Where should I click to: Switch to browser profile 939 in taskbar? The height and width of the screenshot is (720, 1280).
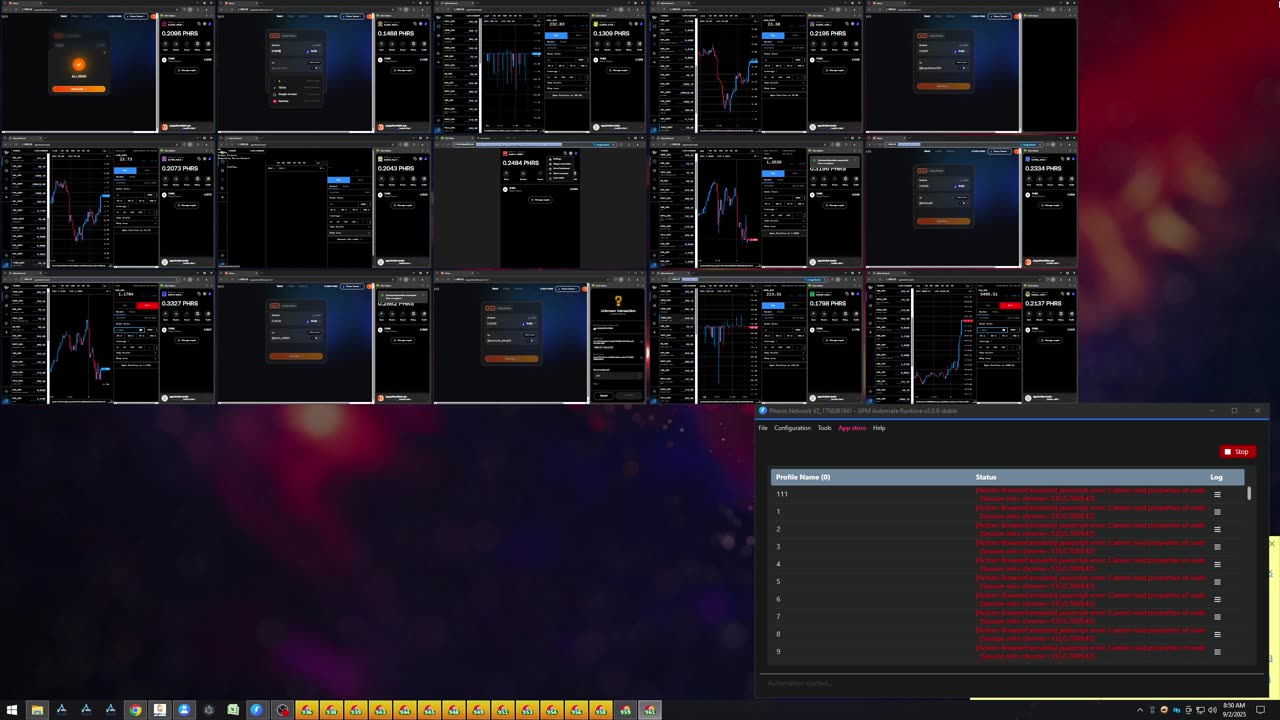pyautogui.click(x=356, y=710)
